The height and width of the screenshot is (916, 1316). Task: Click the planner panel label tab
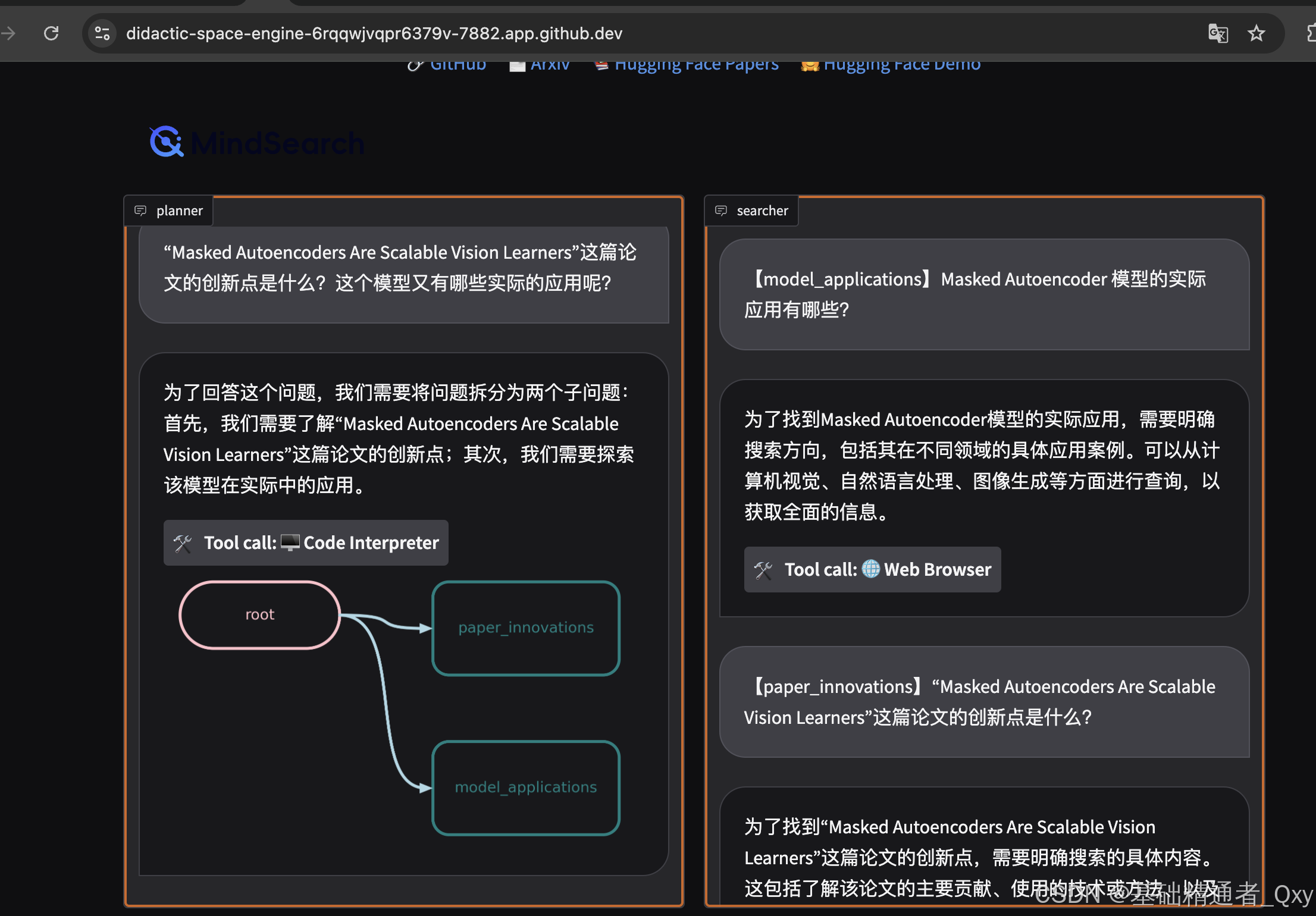pos(178,211)
